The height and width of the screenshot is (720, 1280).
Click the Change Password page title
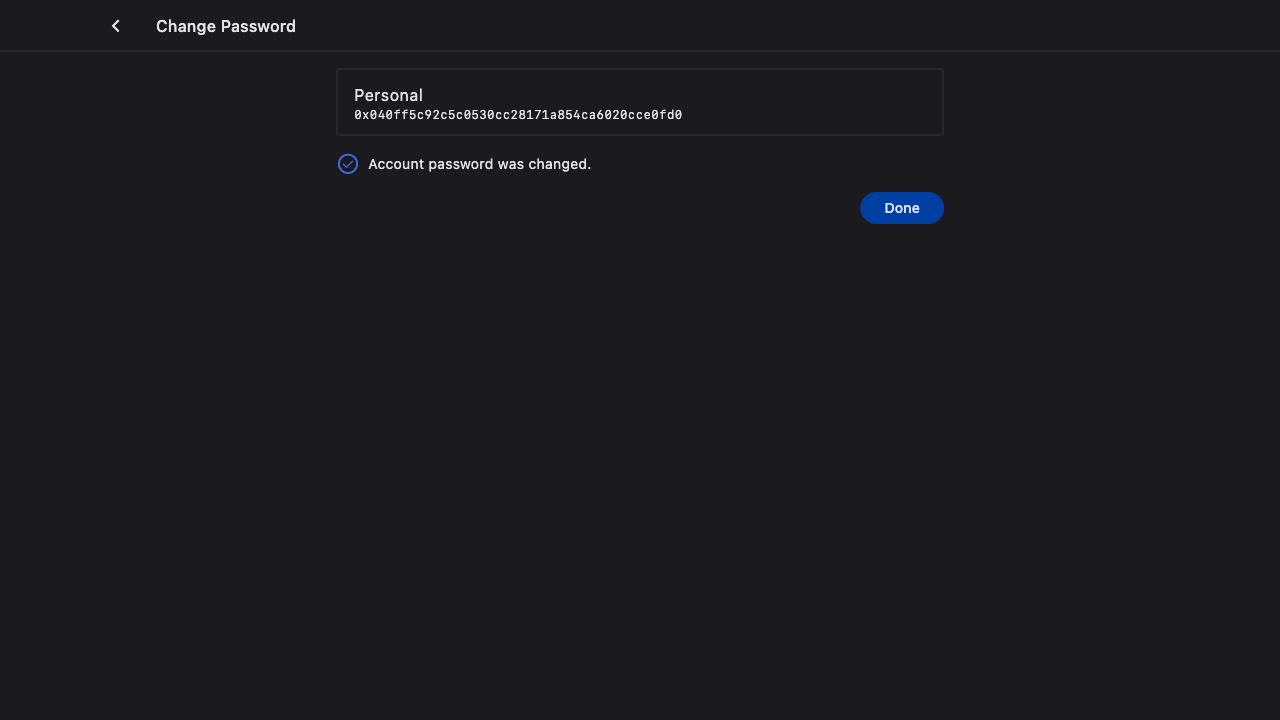tap(226, 26)
